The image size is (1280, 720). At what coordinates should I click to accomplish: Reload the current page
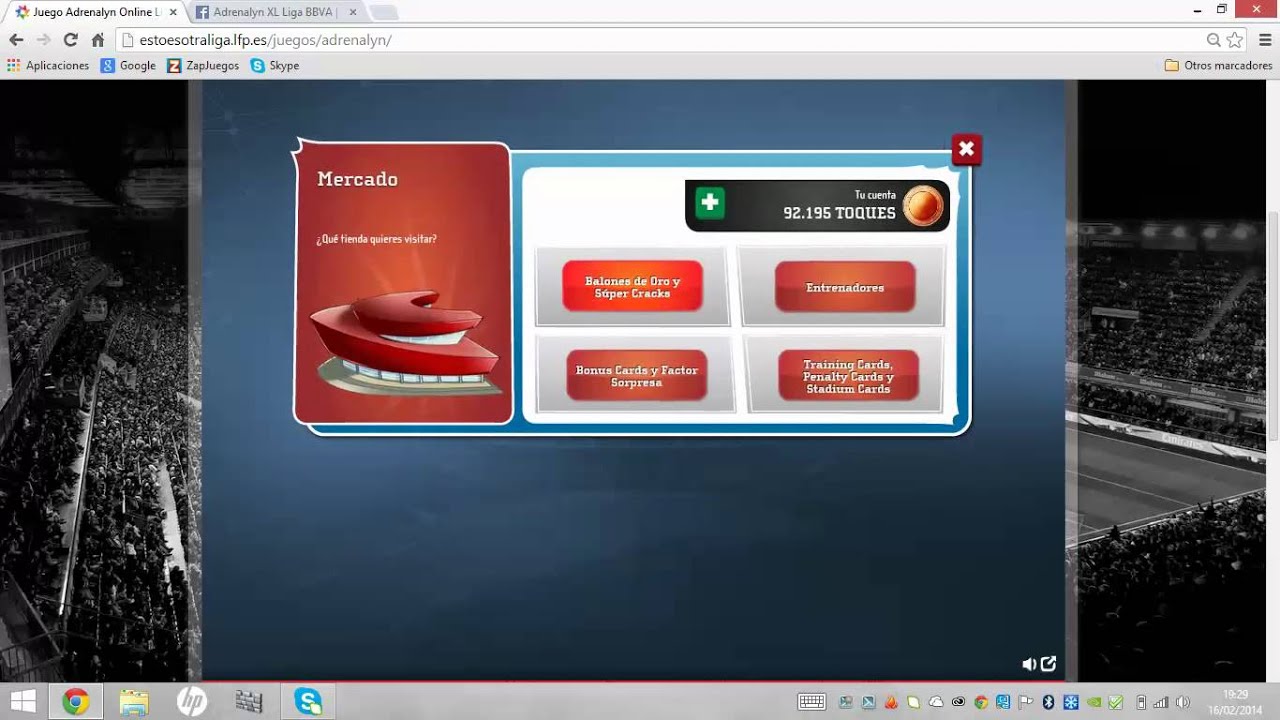tap(70, 40)
